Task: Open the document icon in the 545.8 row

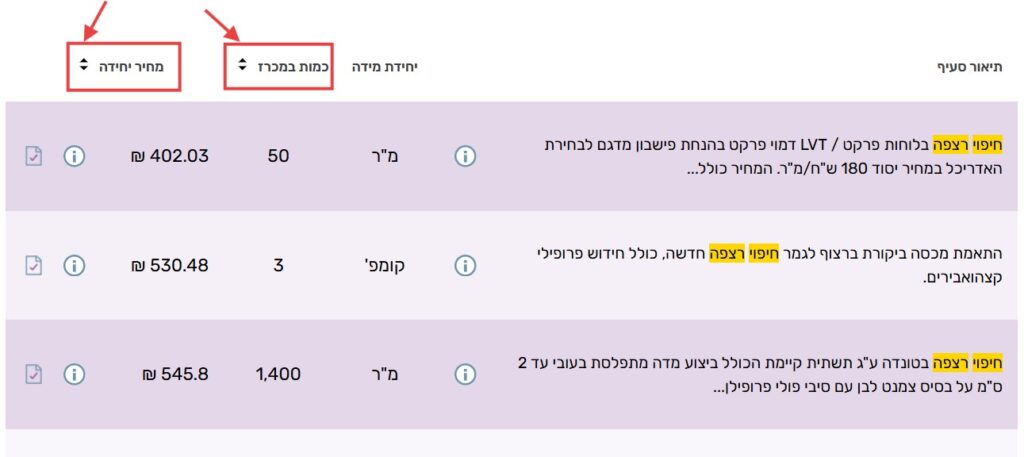Action: [34, 374]
